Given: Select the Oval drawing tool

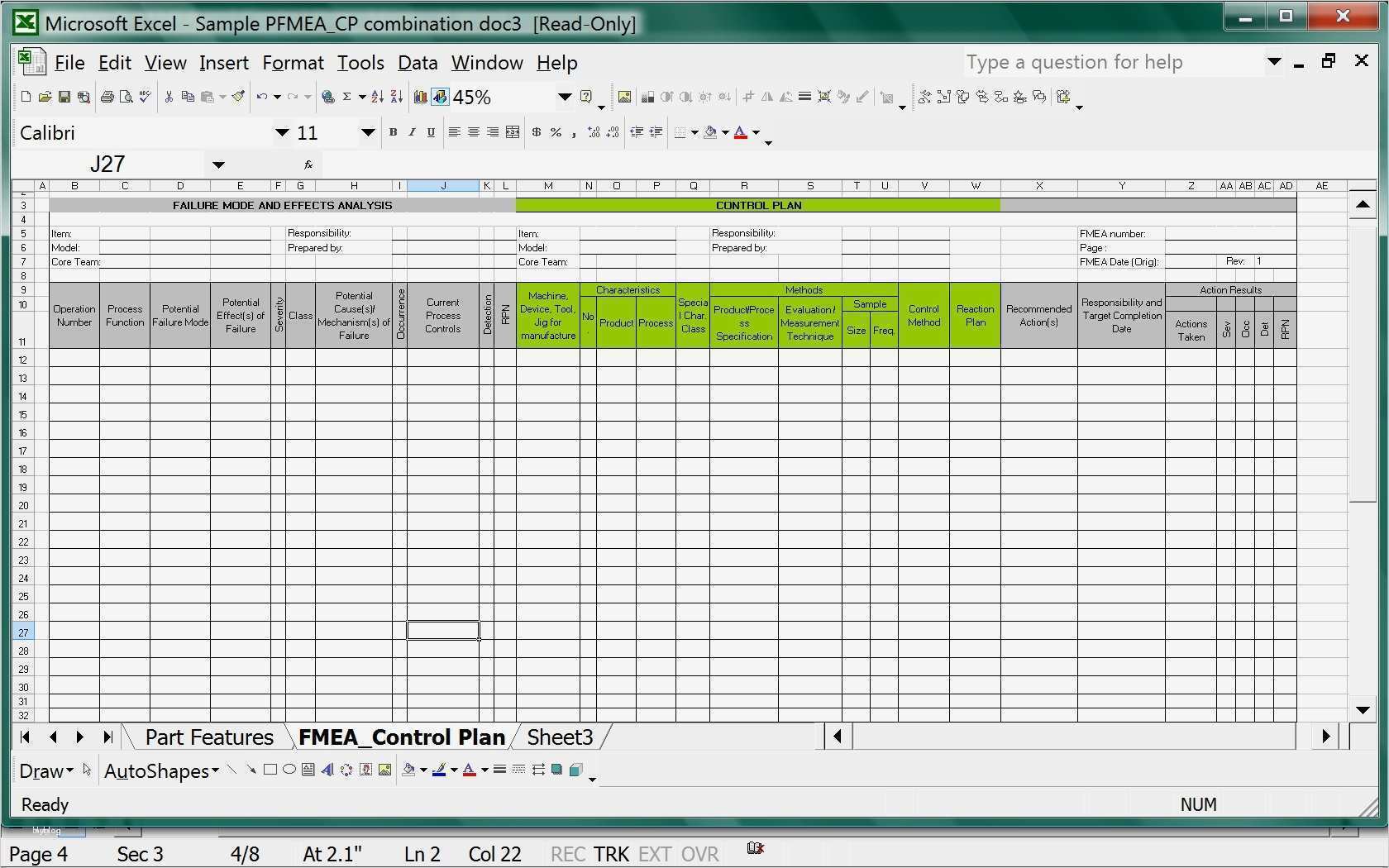Looking at the screenshot, I should click(x=289, y=770).
